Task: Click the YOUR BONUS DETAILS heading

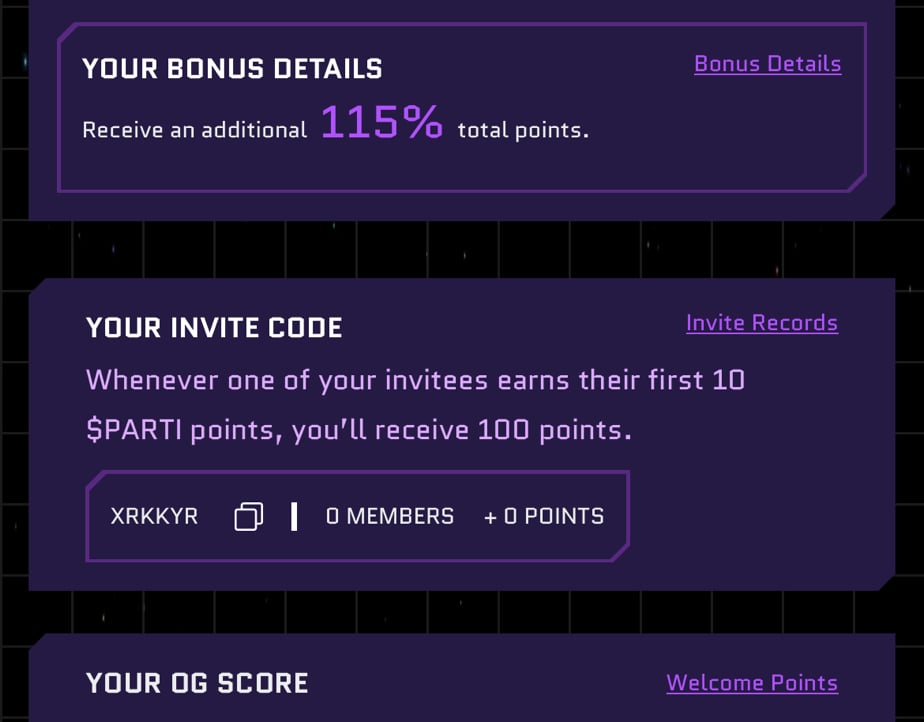Action: 232,68
